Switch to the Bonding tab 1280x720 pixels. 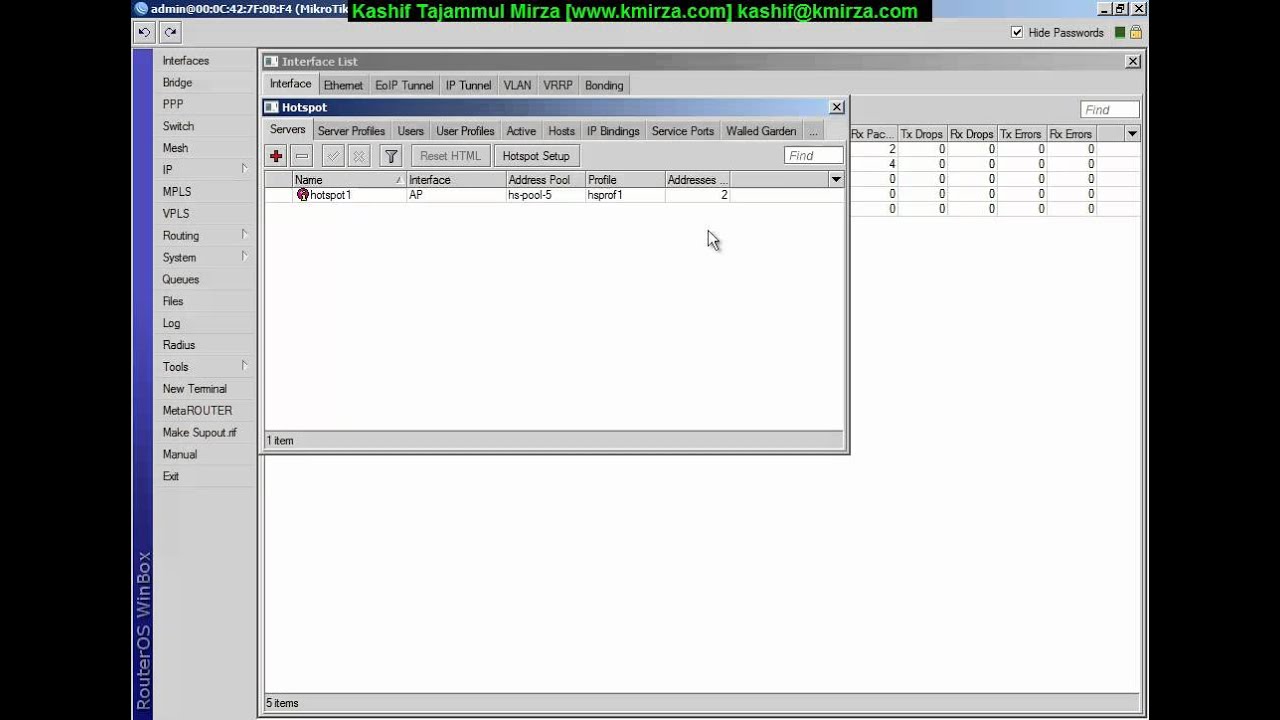click(604, 85)
